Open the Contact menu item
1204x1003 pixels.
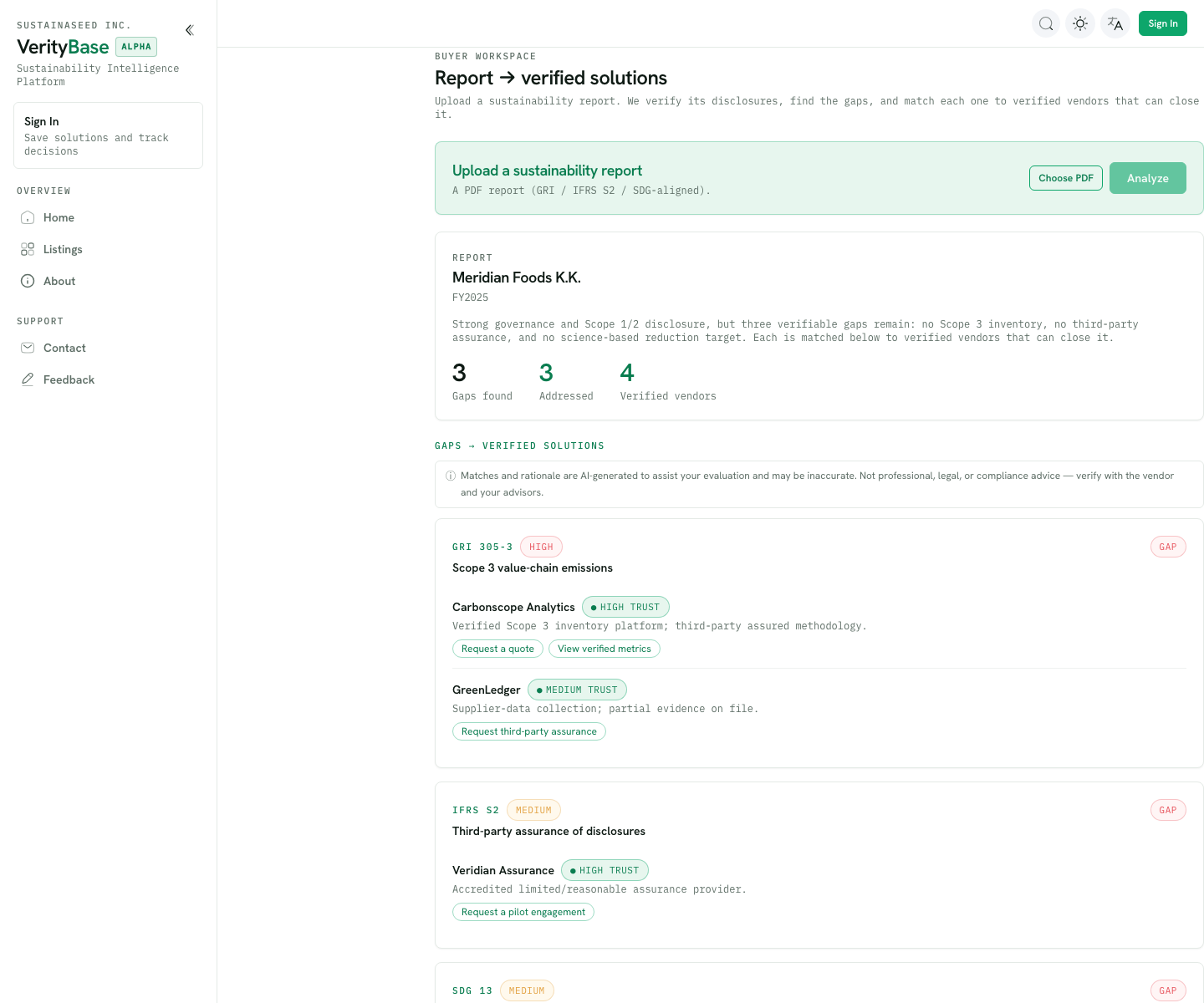click(x=108, y=348)
